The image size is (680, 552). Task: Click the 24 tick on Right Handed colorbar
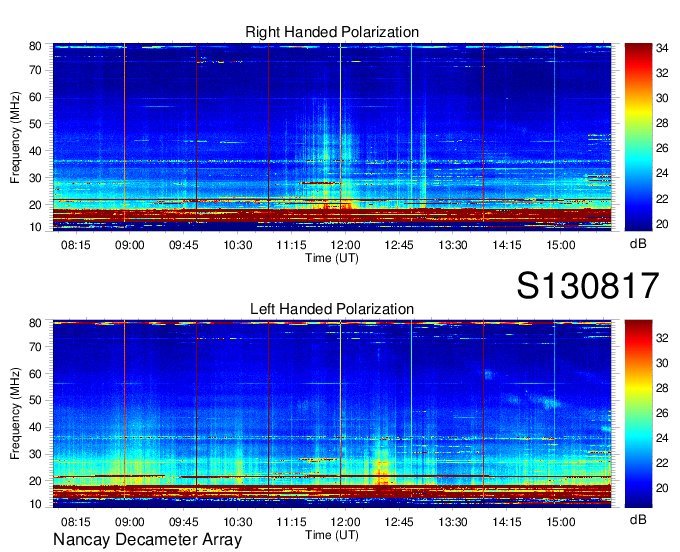click(x=662, y=173)
